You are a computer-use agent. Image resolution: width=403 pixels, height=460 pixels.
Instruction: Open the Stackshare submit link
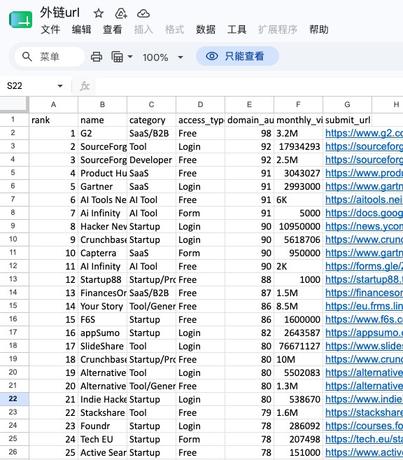[364, 413]
